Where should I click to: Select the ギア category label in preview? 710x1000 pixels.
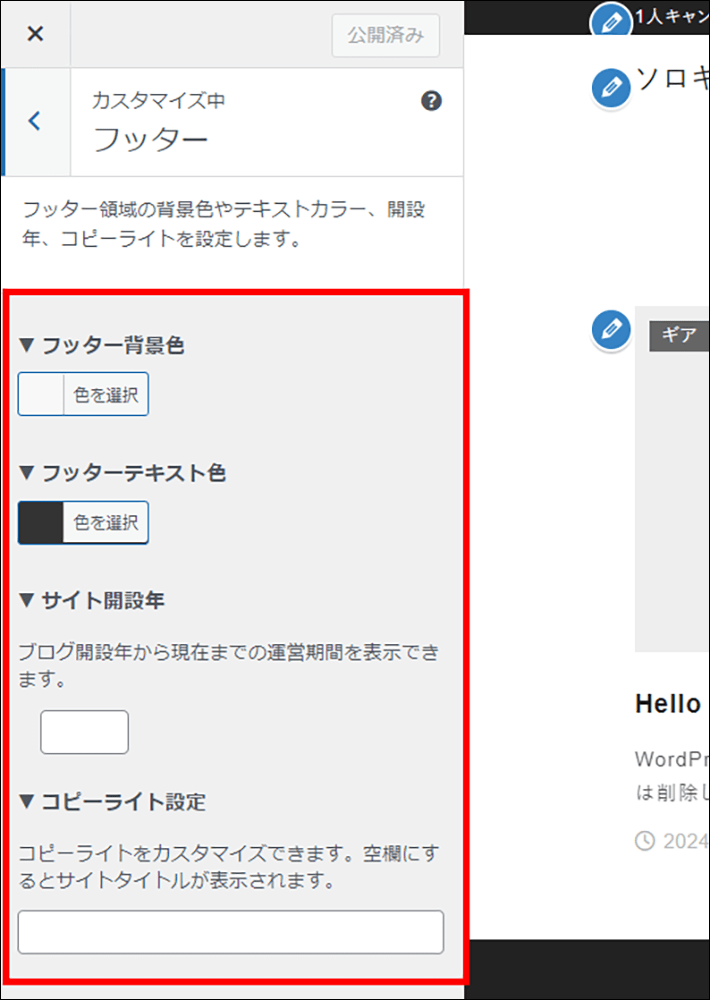coord(679,335)
